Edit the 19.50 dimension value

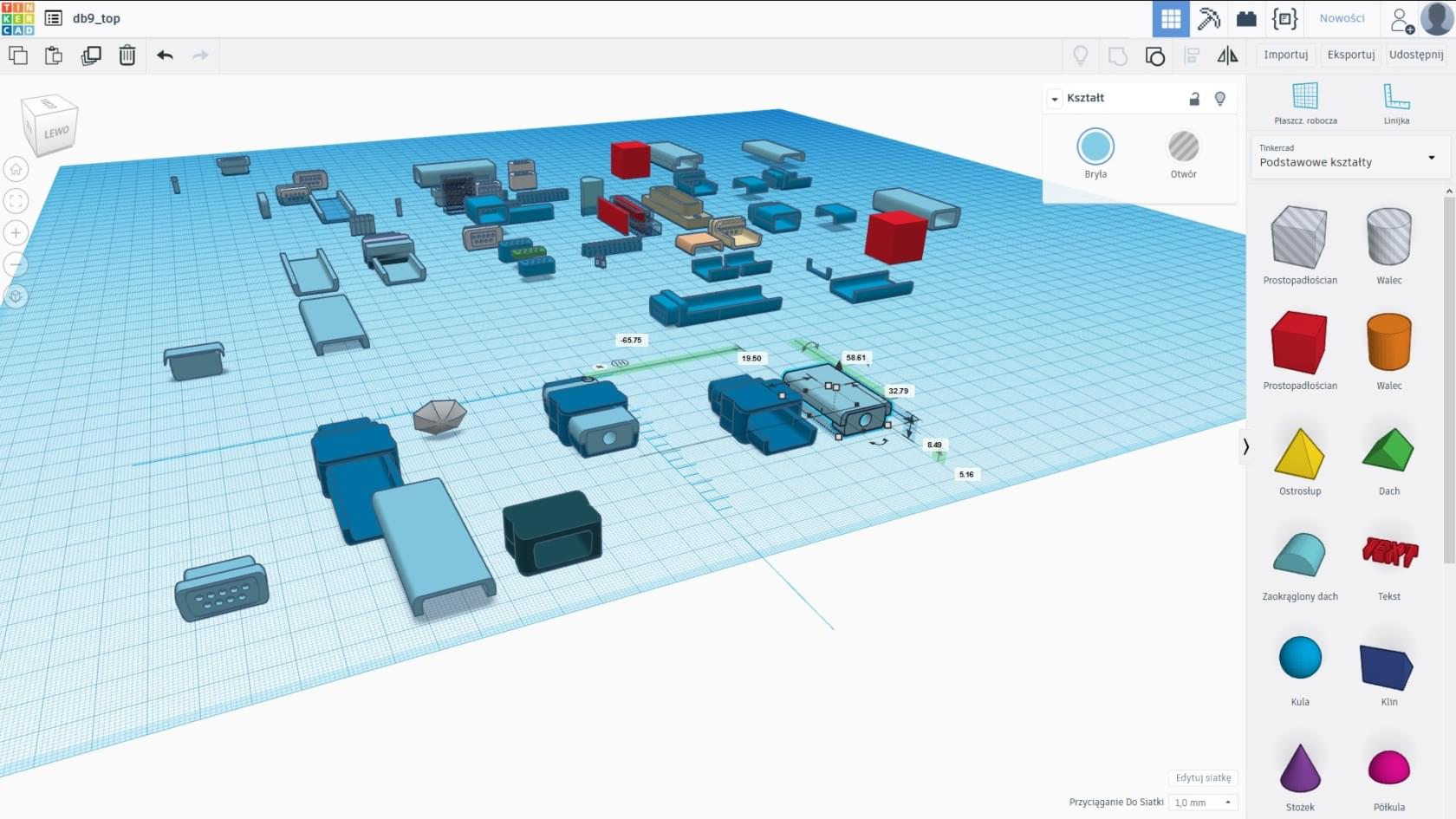pyautogui.click(x=751, y=358)
